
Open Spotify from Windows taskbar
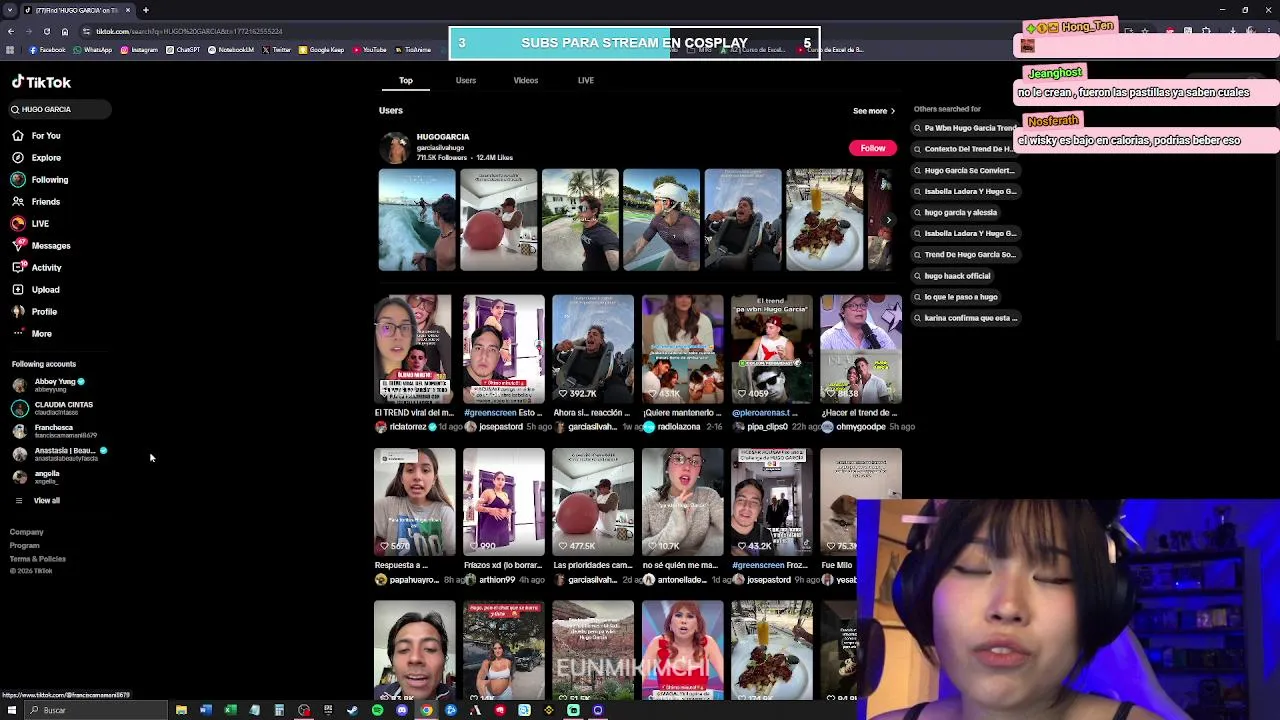point(377,710)
